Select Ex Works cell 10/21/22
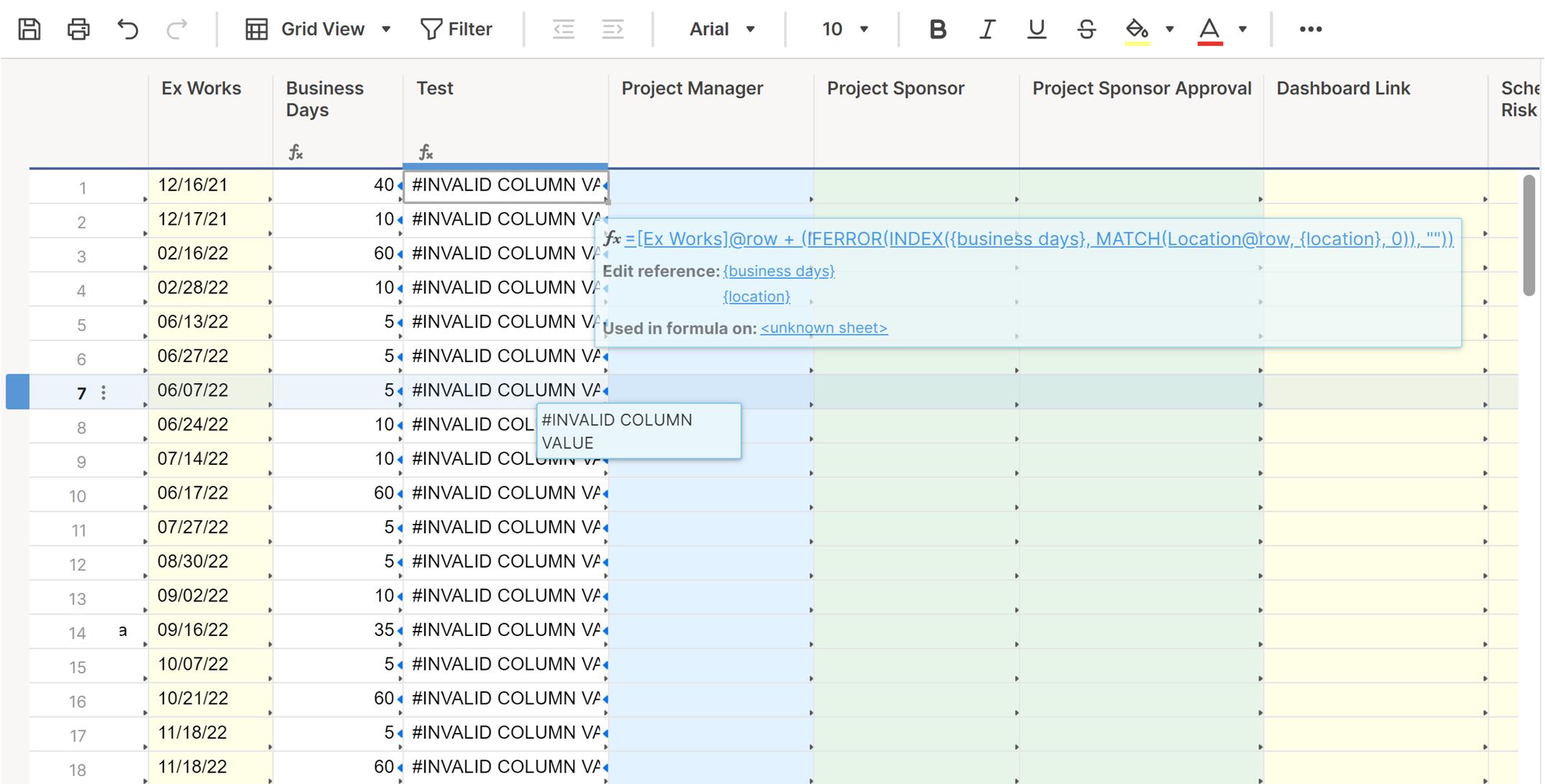Viewport: 1545px width, 784px height. pos(211,698)
